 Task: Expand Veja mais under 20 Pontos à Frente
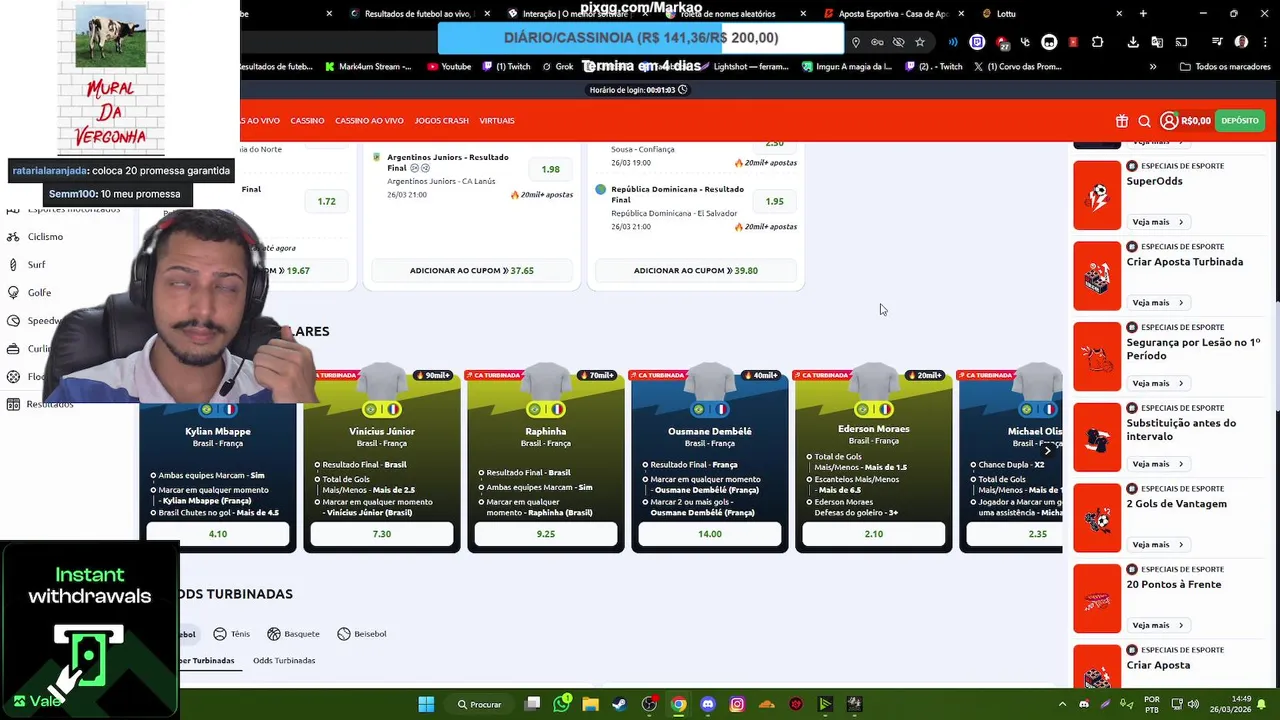[x=1158, y=626]
